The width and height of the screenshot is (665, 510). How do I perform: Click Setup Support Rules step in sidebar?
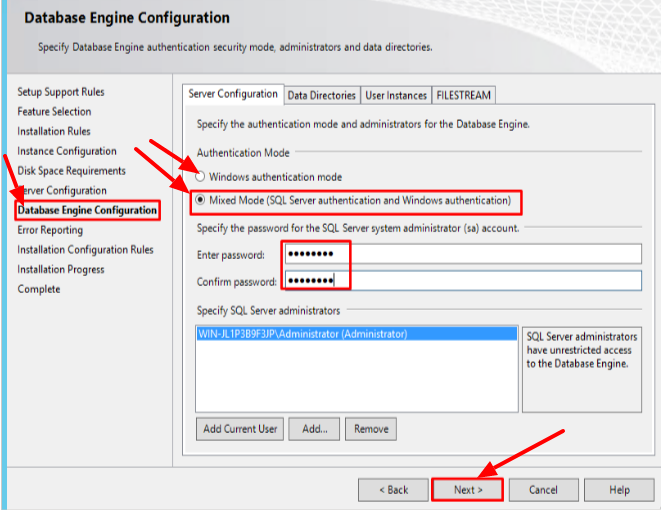(61, 92)
